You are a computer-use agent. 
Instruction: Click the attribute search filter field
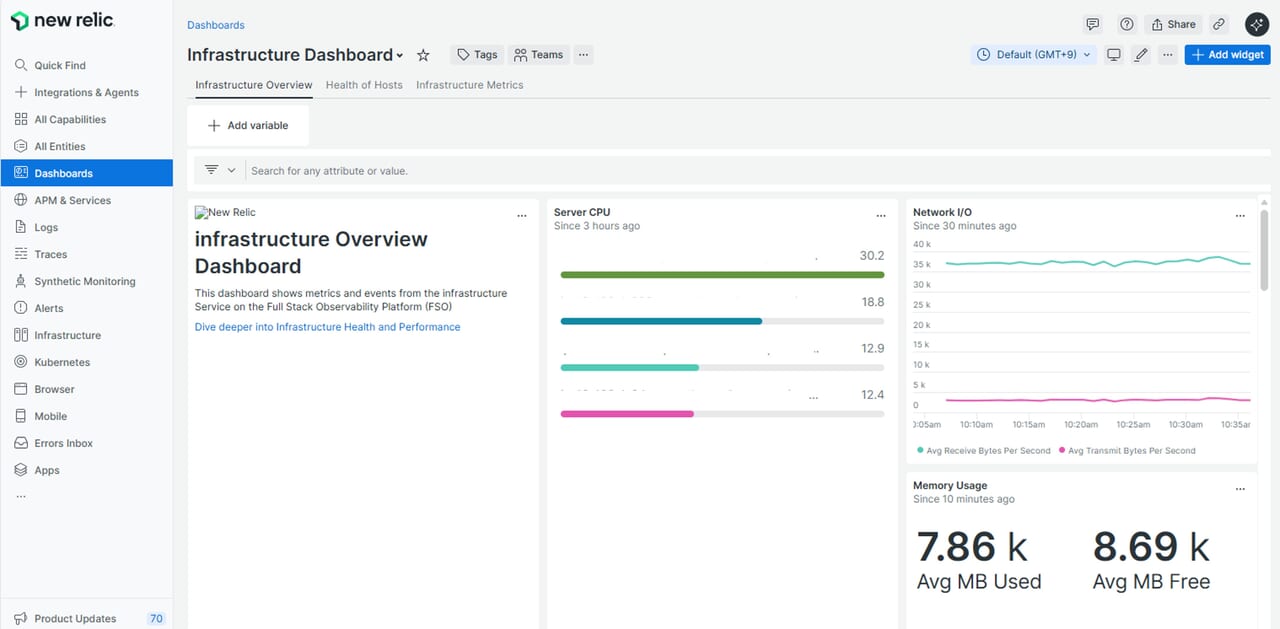pyautogui.click(x=700, y=171)
